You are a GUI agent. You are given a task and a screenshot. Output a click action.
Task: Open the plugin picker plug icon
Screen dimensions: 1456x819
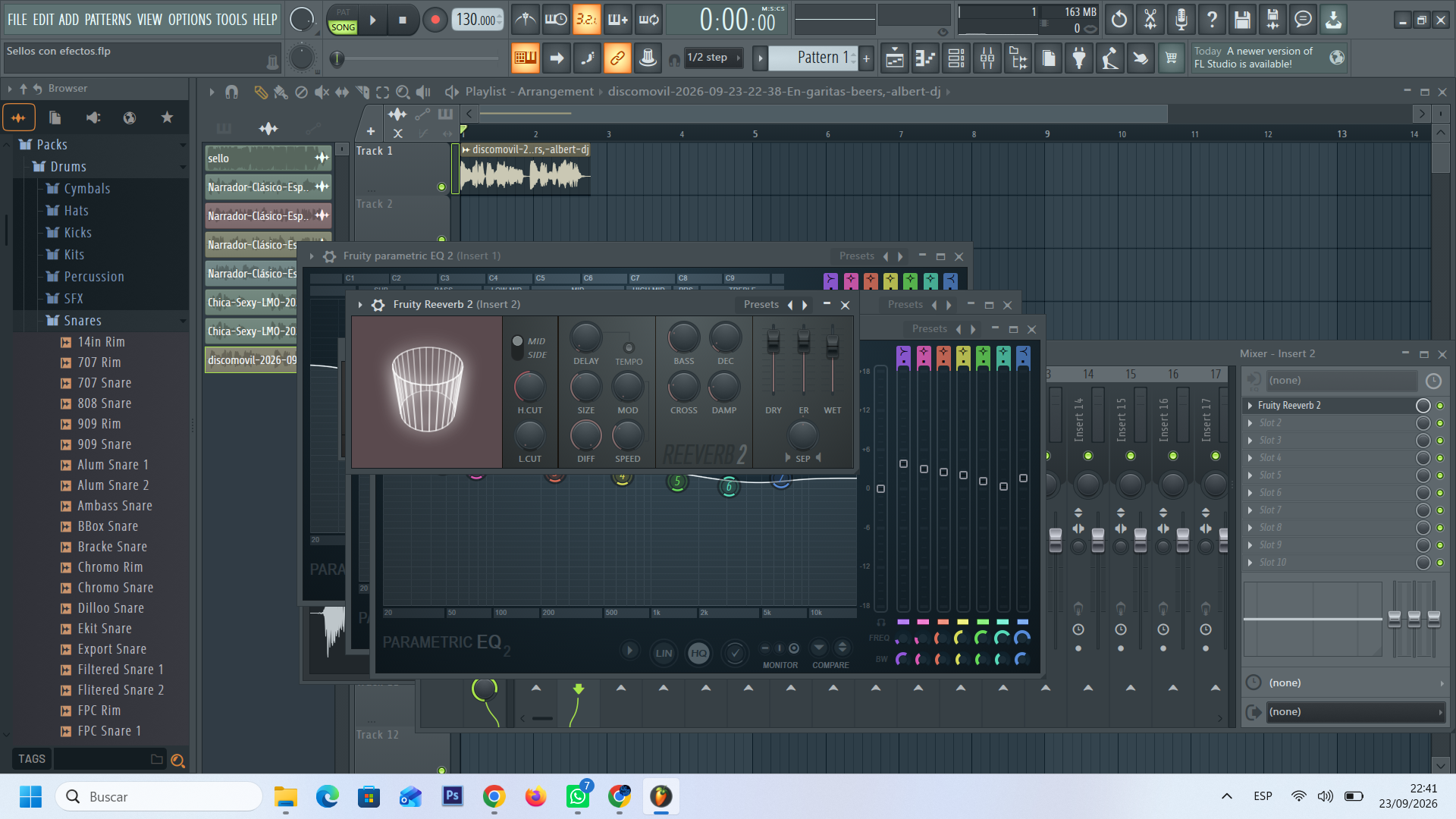1079,58
